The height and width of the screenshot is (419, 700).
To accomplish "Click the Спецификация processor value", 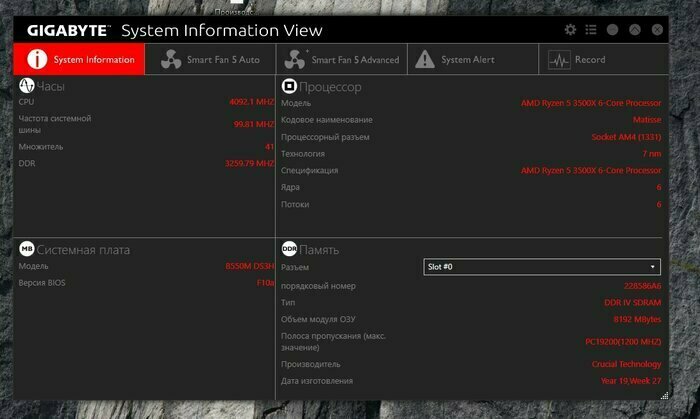I will 591,170.
